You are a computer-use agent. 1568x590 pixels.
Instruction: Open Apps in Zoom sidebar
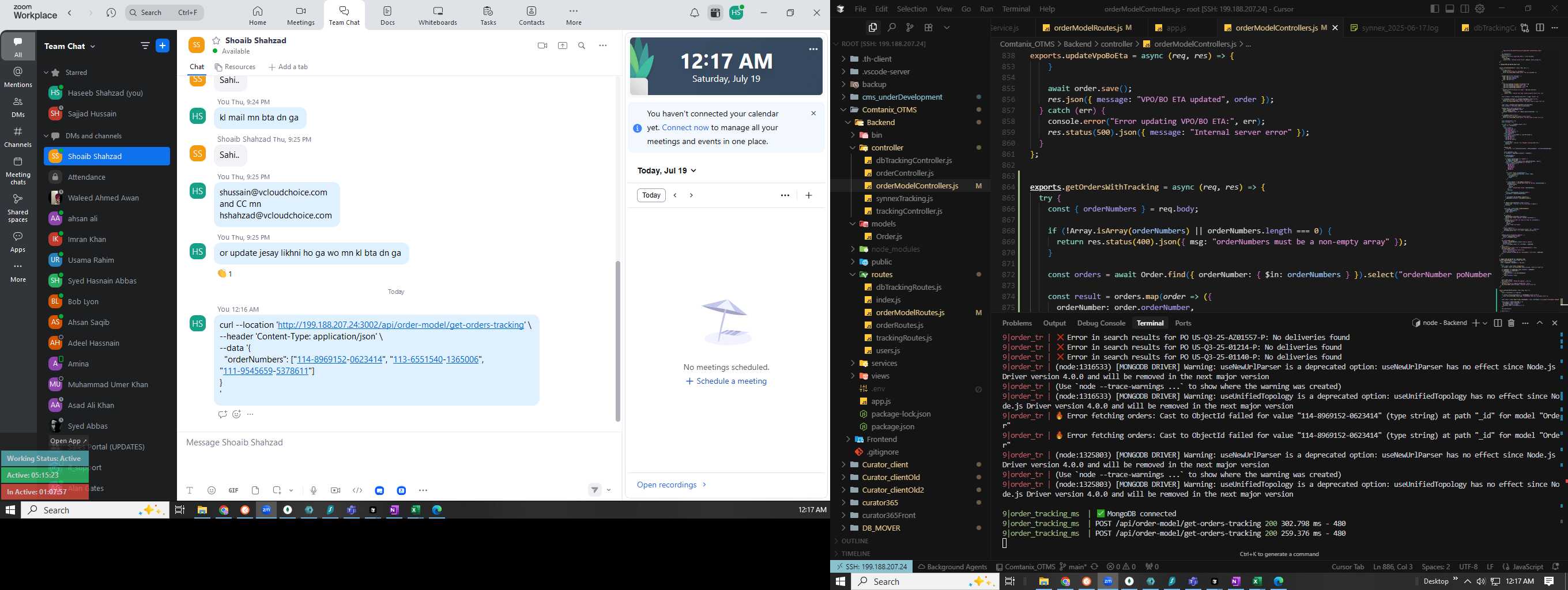coord(18,241)
